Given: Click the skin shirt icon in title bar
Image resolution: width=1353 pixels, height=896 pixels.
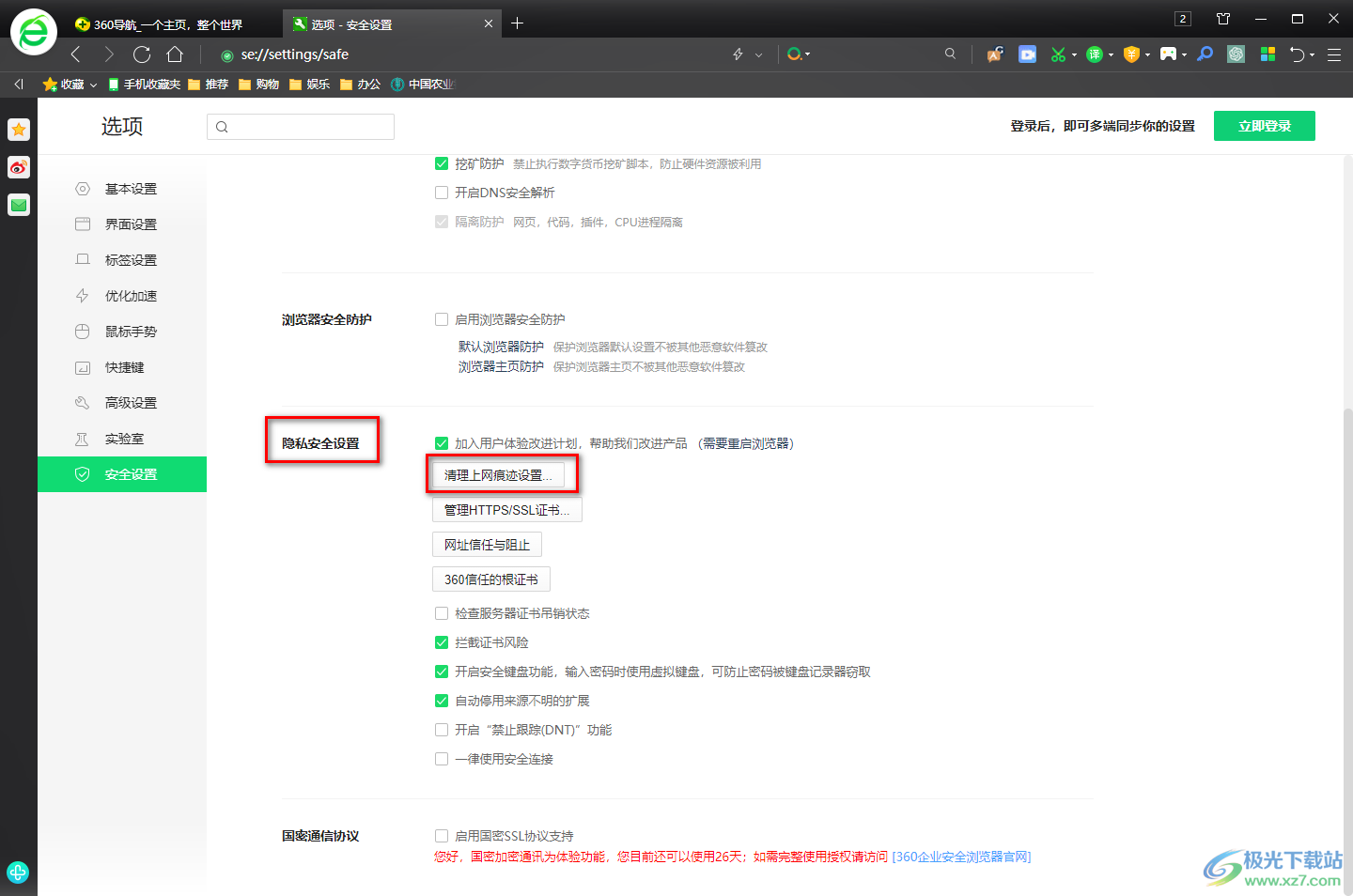Looking at the screenshot, I should point(1223,19).
